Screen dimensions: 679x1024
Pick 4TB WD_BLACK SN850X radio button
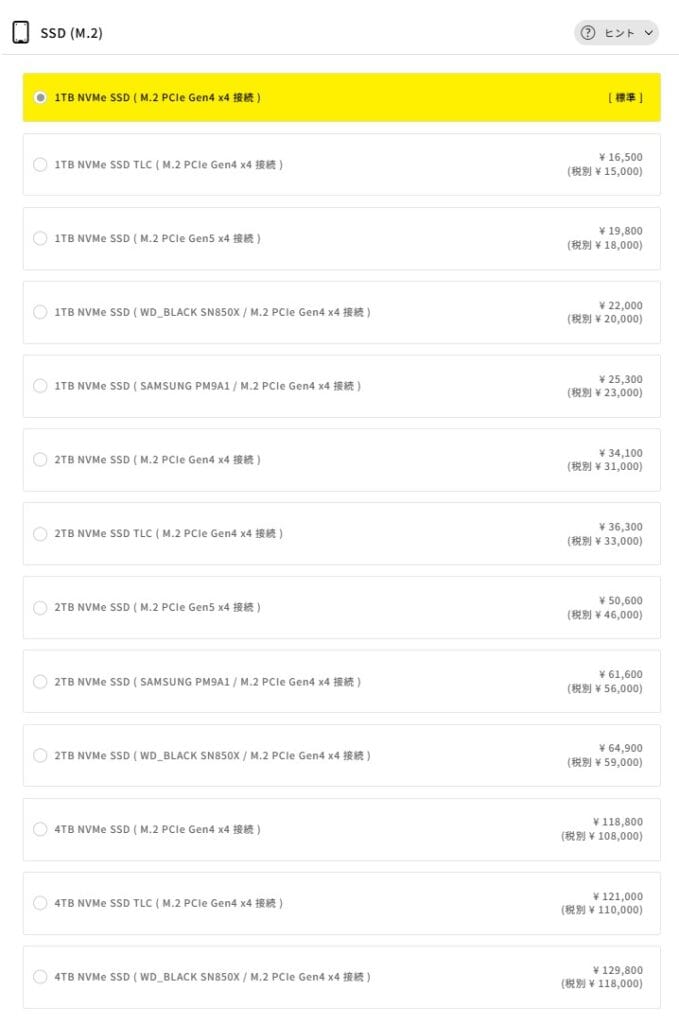point(40,977)
